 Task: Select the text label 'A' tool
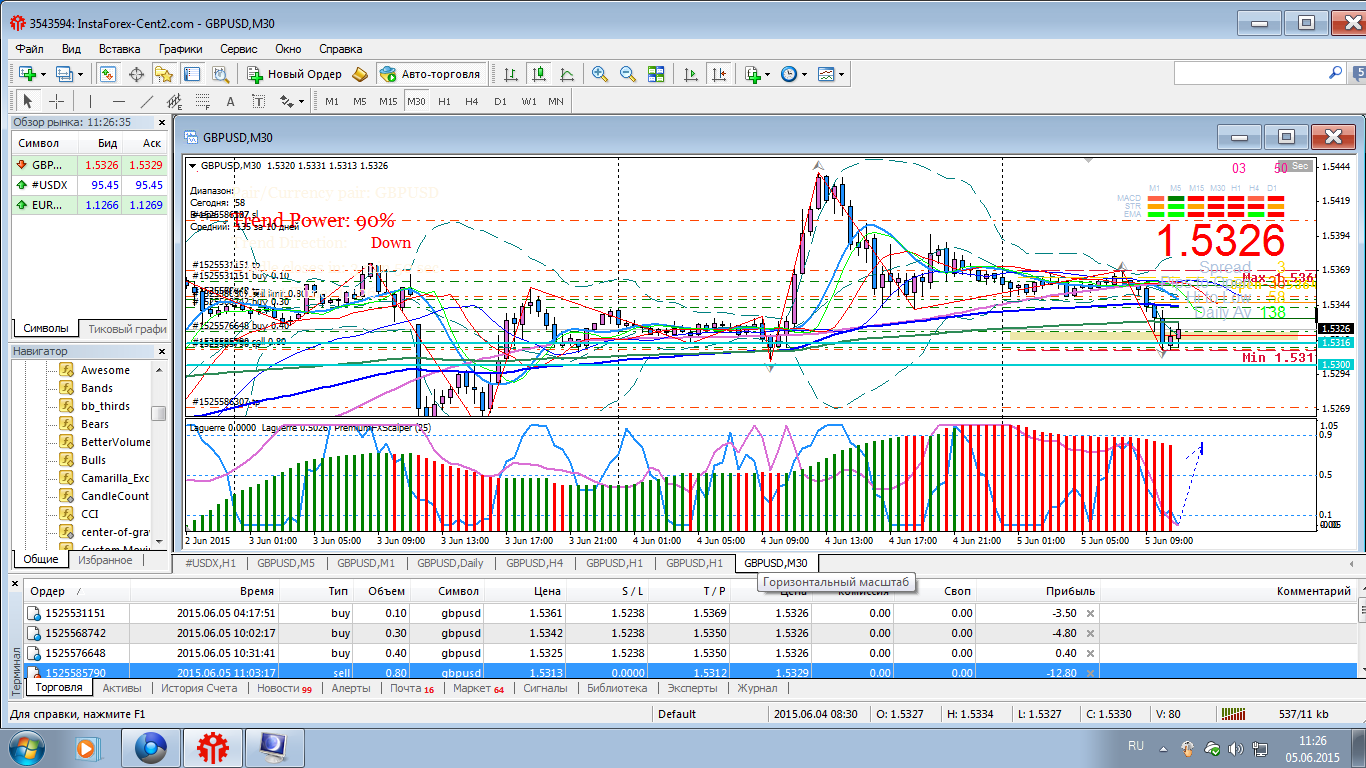(230, 101)
